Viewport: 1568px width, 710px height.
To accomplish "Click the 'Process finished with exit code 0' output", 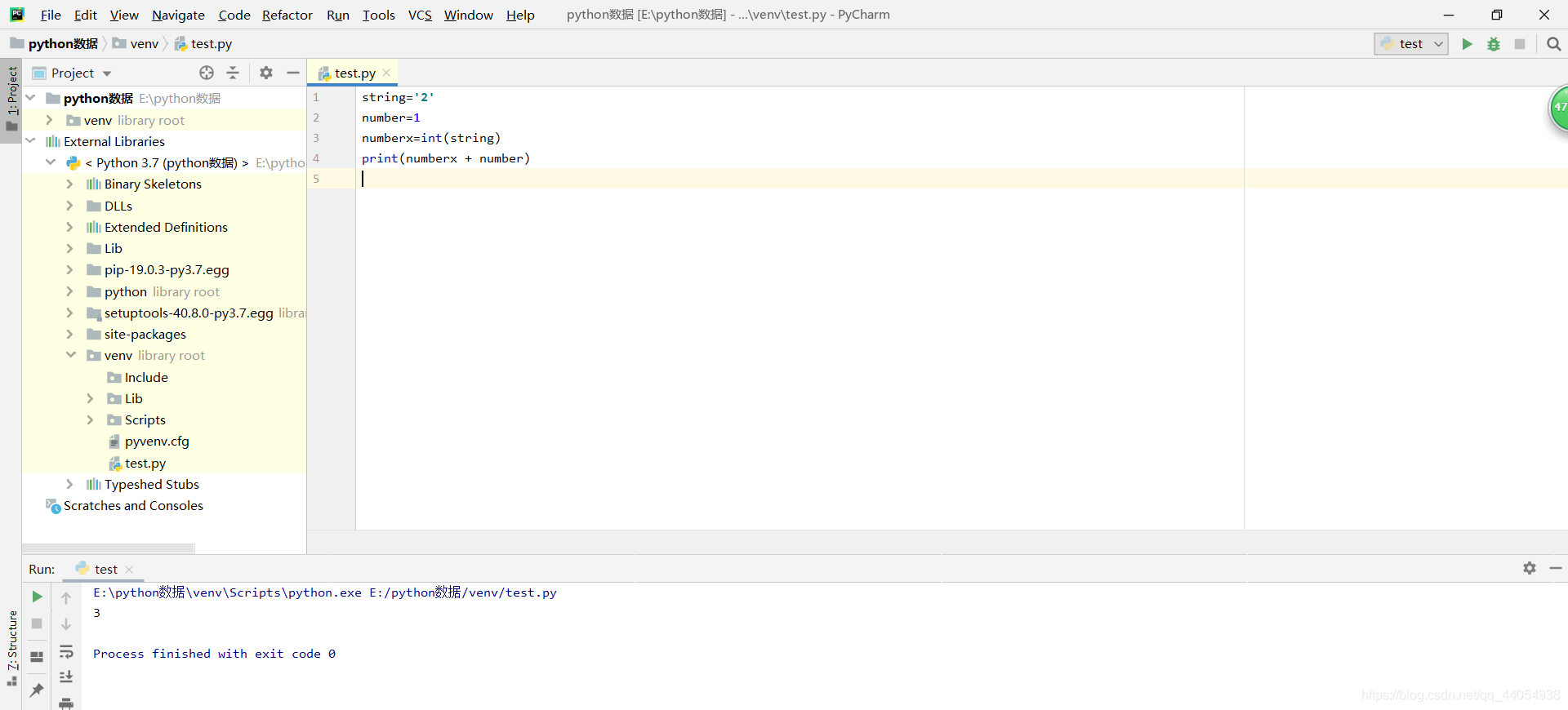I will tap(214, 654).
